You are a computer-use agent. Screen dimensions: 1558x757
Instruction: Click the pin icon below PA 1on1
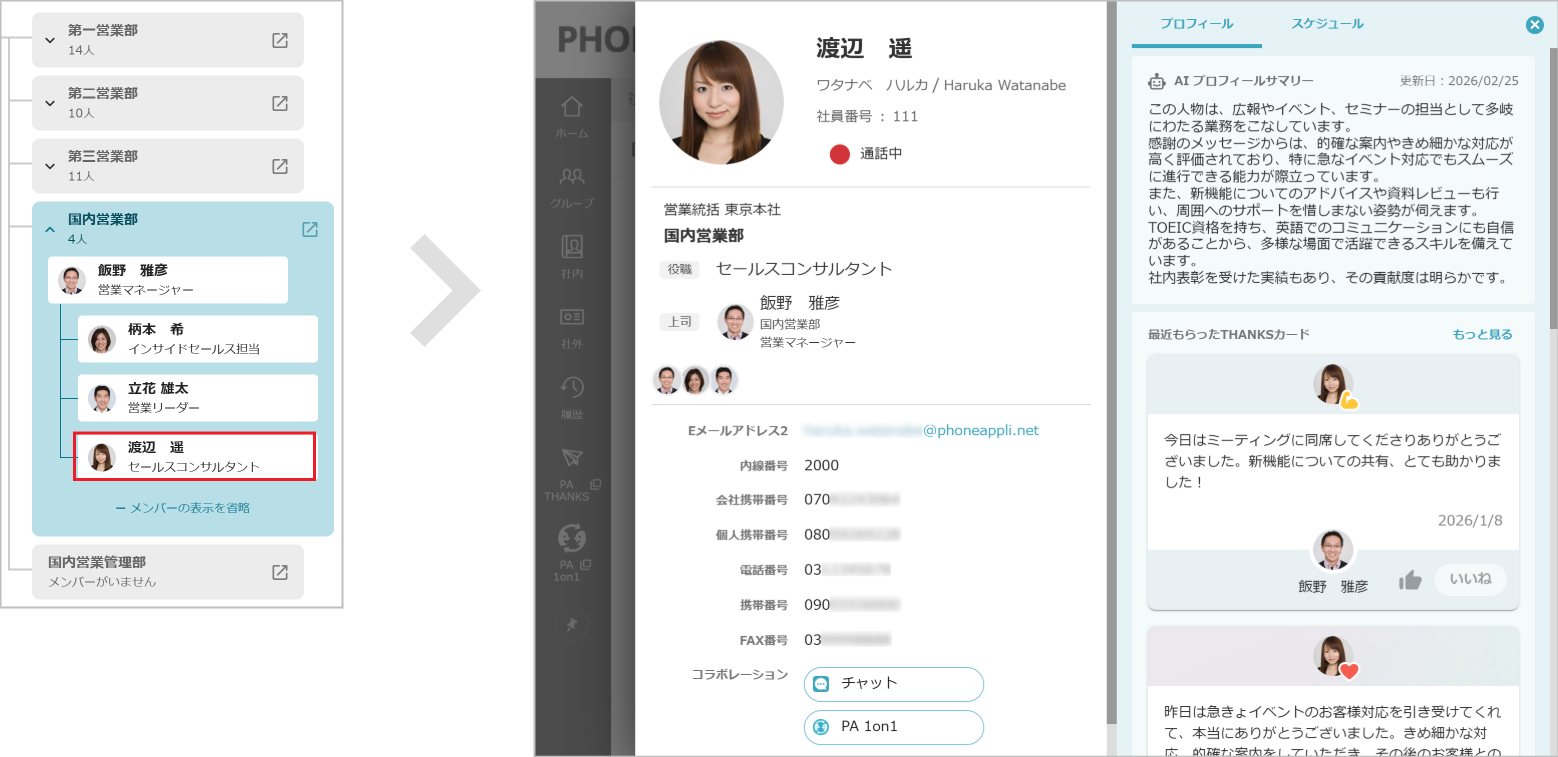(571, 624)
